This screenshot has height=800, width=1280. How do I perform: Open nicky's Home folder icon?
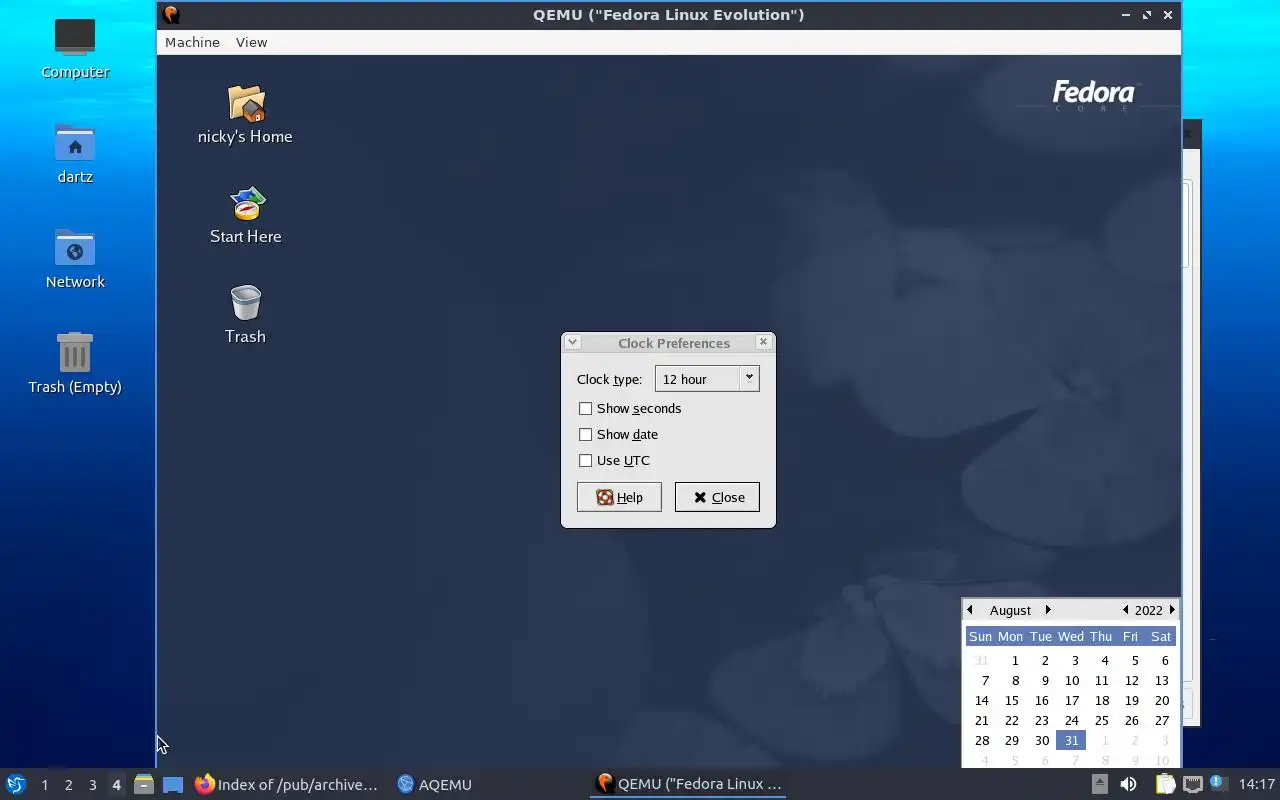246,103
